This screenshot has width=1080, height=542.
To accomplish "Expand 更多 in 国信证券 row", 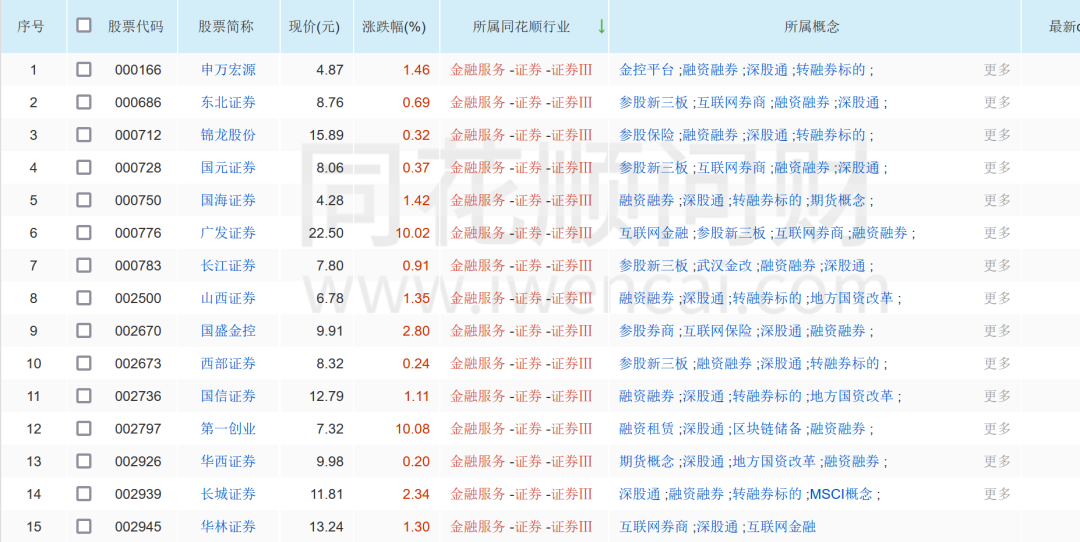I will click(997, 396).
